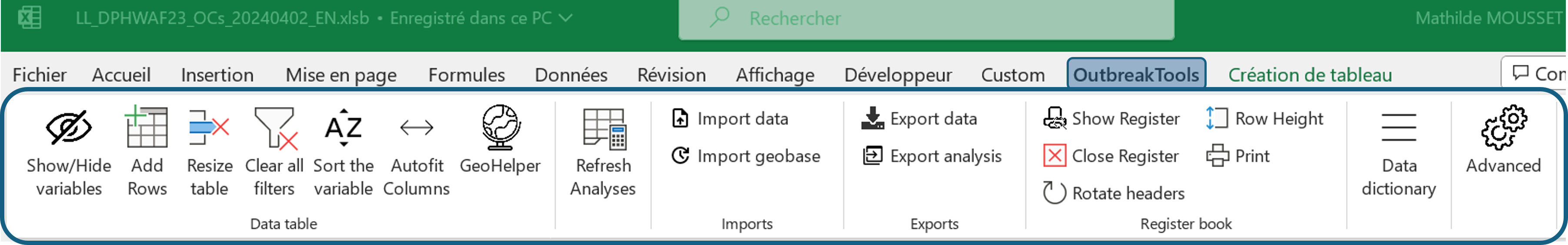
Task: Click the Add Rows icon
Action: 147,128
